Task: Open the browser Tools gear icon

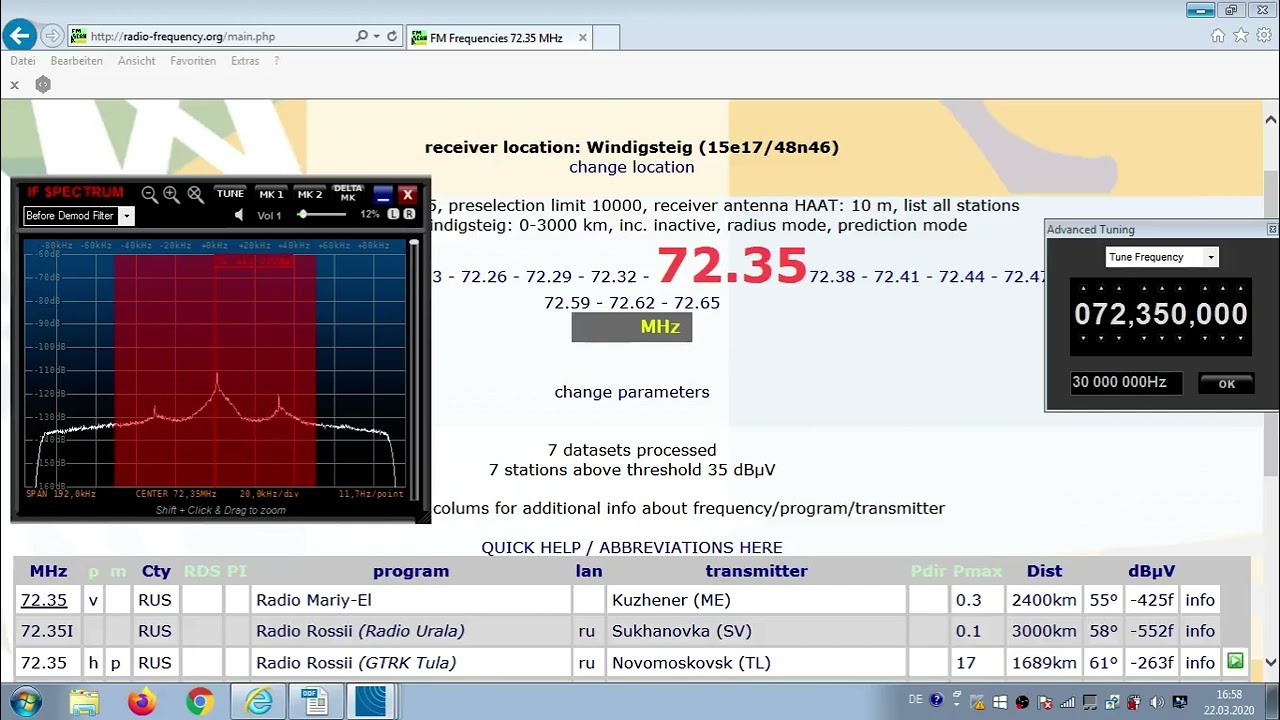Action: [1264, 36]
